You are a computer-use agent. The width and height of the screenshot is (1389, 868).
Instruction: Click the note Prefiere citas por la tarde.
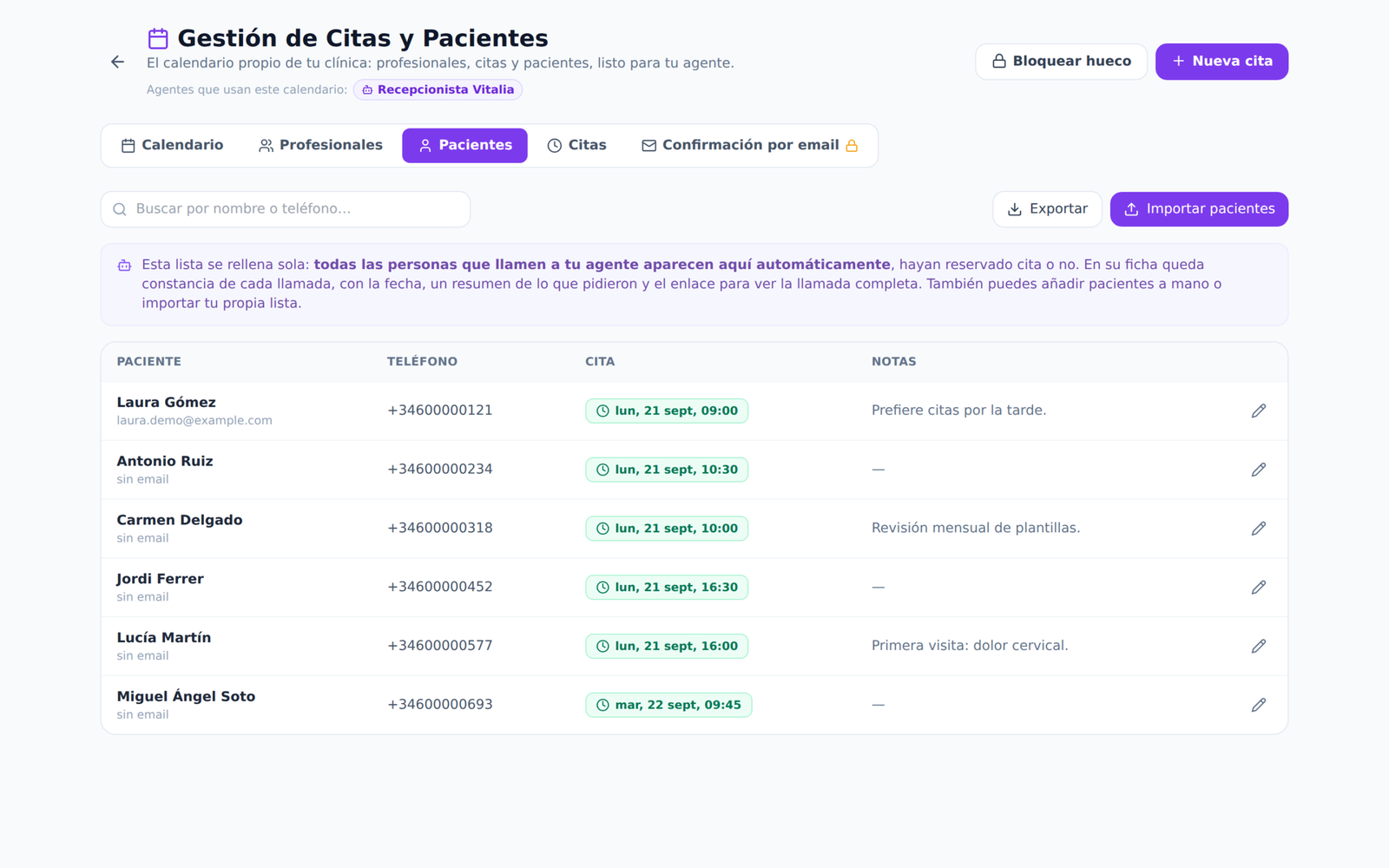coord(958,411)
